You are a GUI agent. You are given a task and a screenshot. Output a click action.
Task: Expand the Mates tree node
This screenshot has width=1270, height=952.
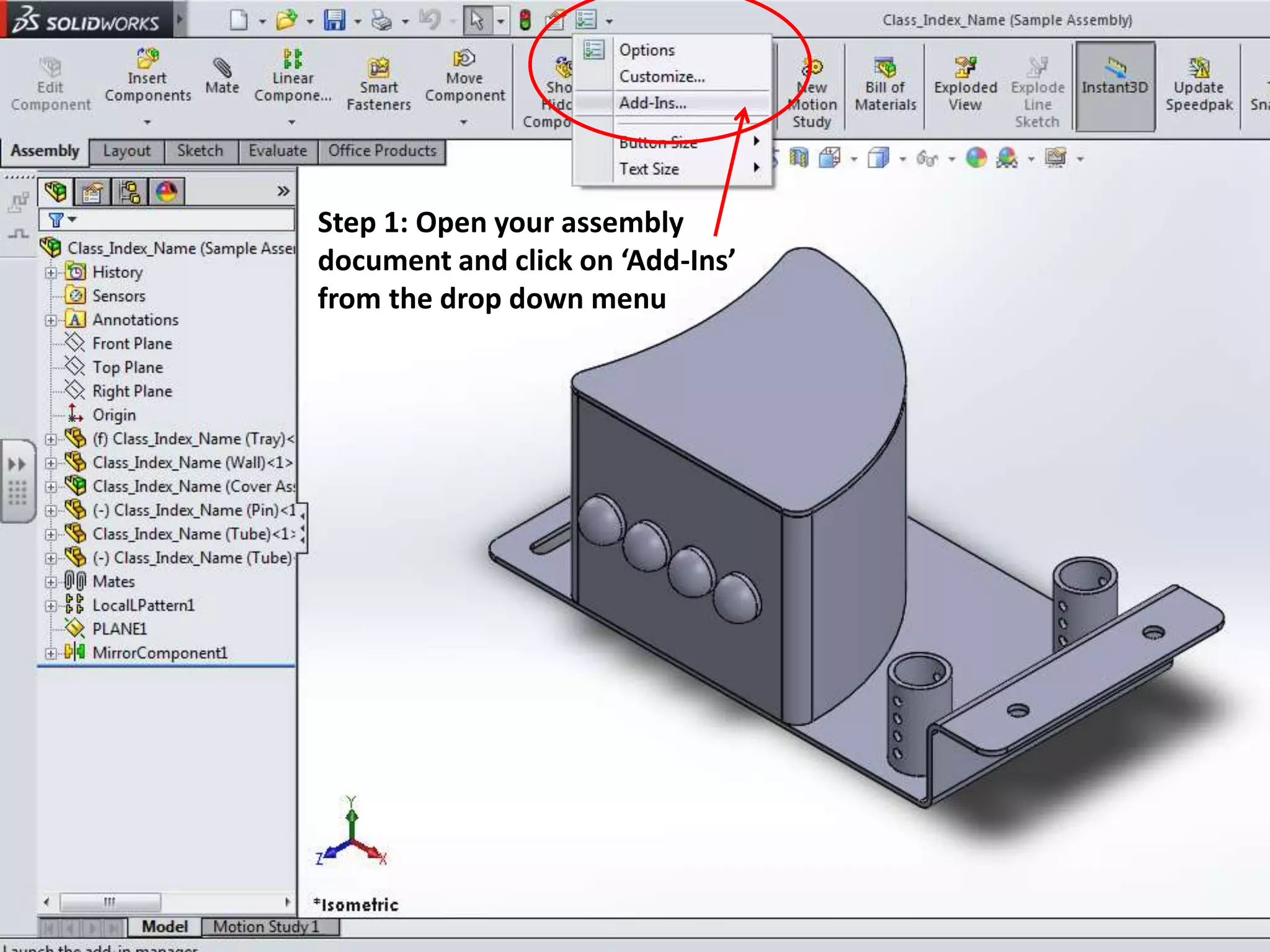click(51, 582)
